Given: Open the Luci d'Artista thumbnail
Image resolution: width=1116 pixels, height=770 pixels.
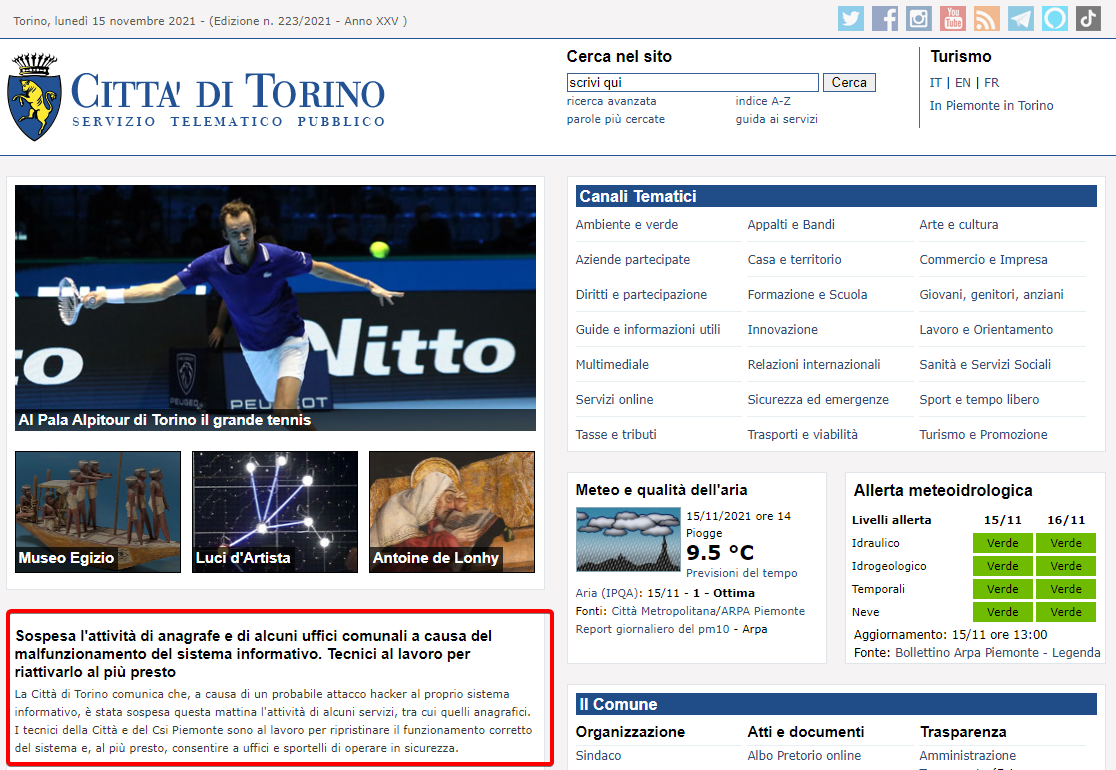Looking at the screenshot, I should [275, 512].
